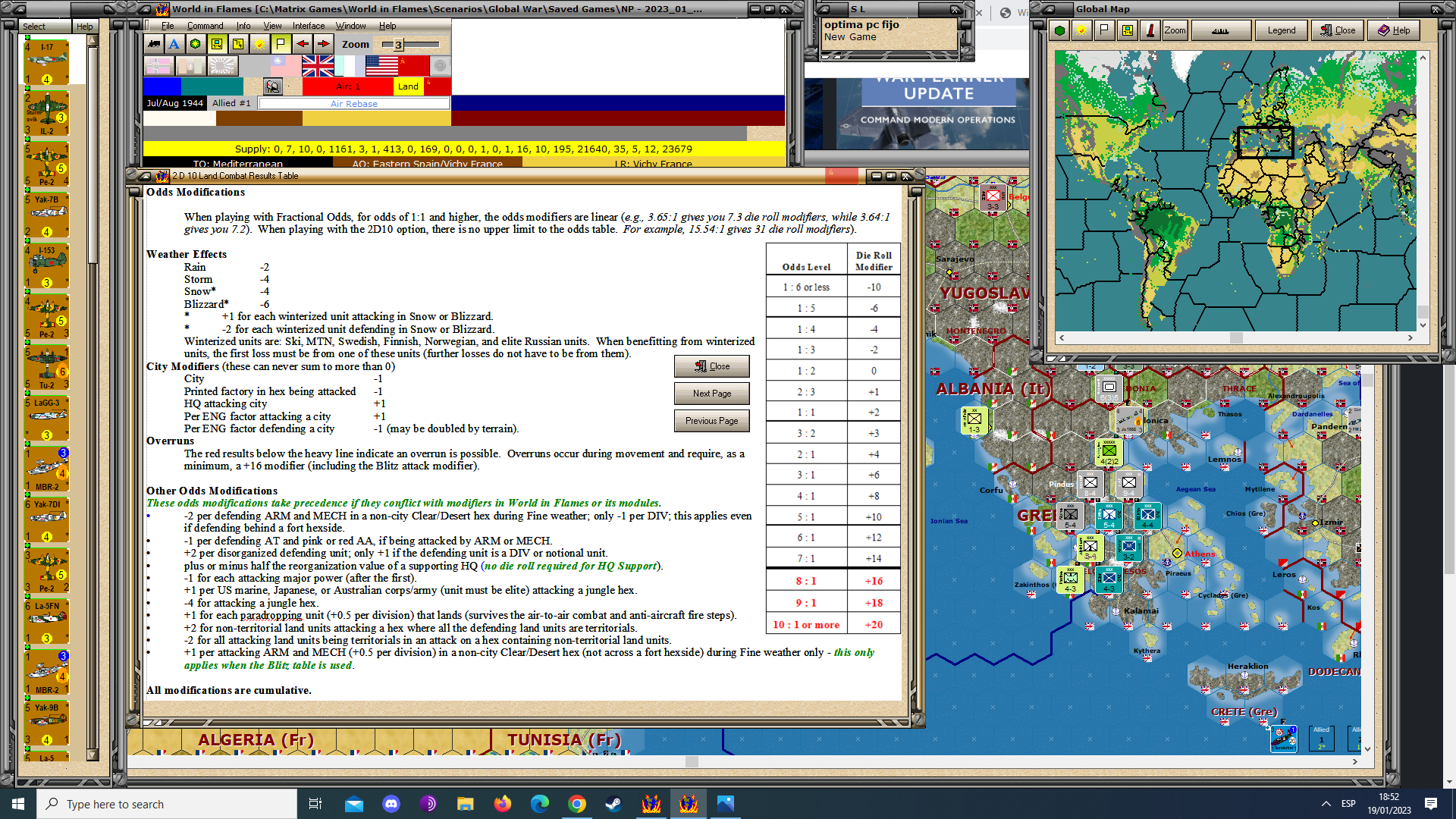The height and width of the screenshot is (819, 1456).
Task: Click the green hexagon icon in Global Map toolbar
Action: (1060, 30)
